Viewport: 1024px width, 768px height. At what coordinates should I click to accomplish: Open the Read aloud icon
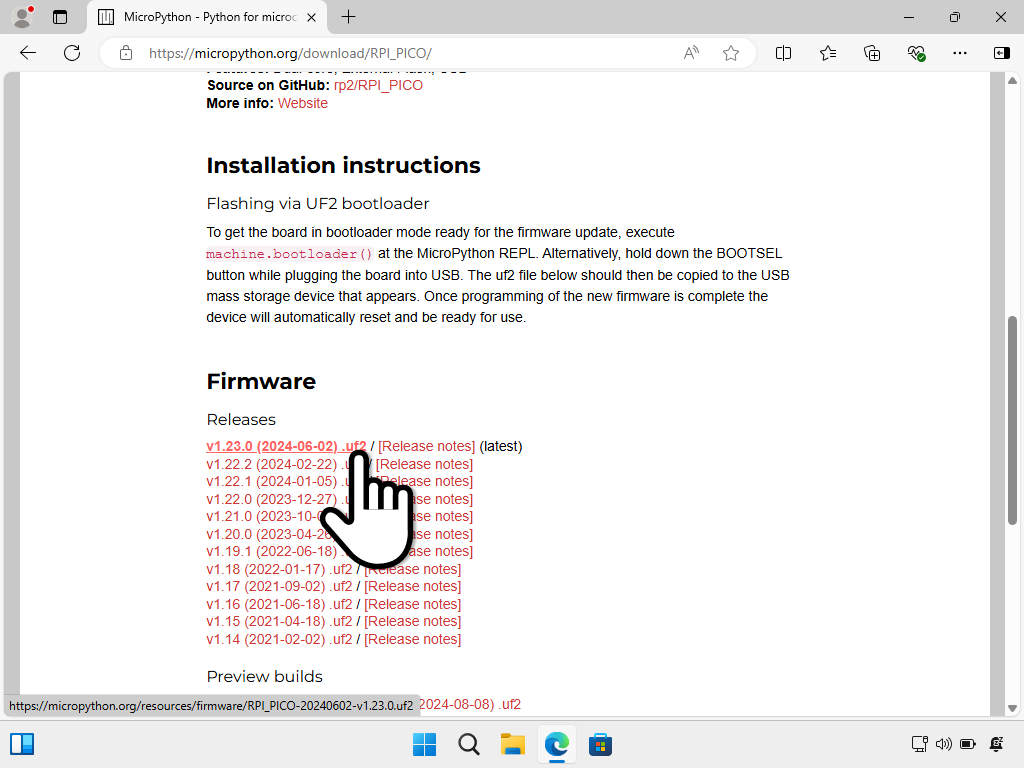pos(691,53)
